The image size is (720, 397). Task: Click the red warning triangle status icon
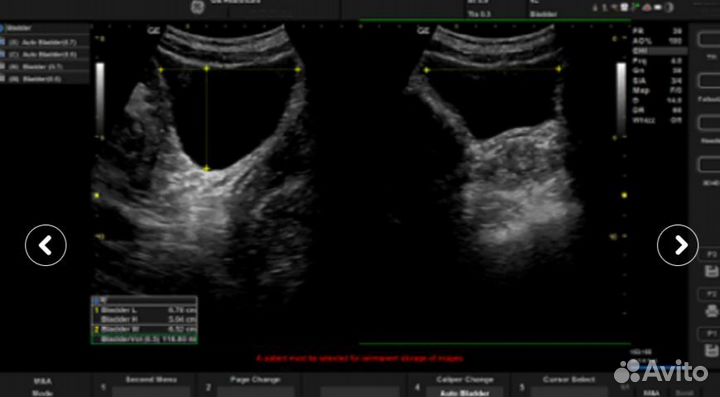click(x=647, y=7)
